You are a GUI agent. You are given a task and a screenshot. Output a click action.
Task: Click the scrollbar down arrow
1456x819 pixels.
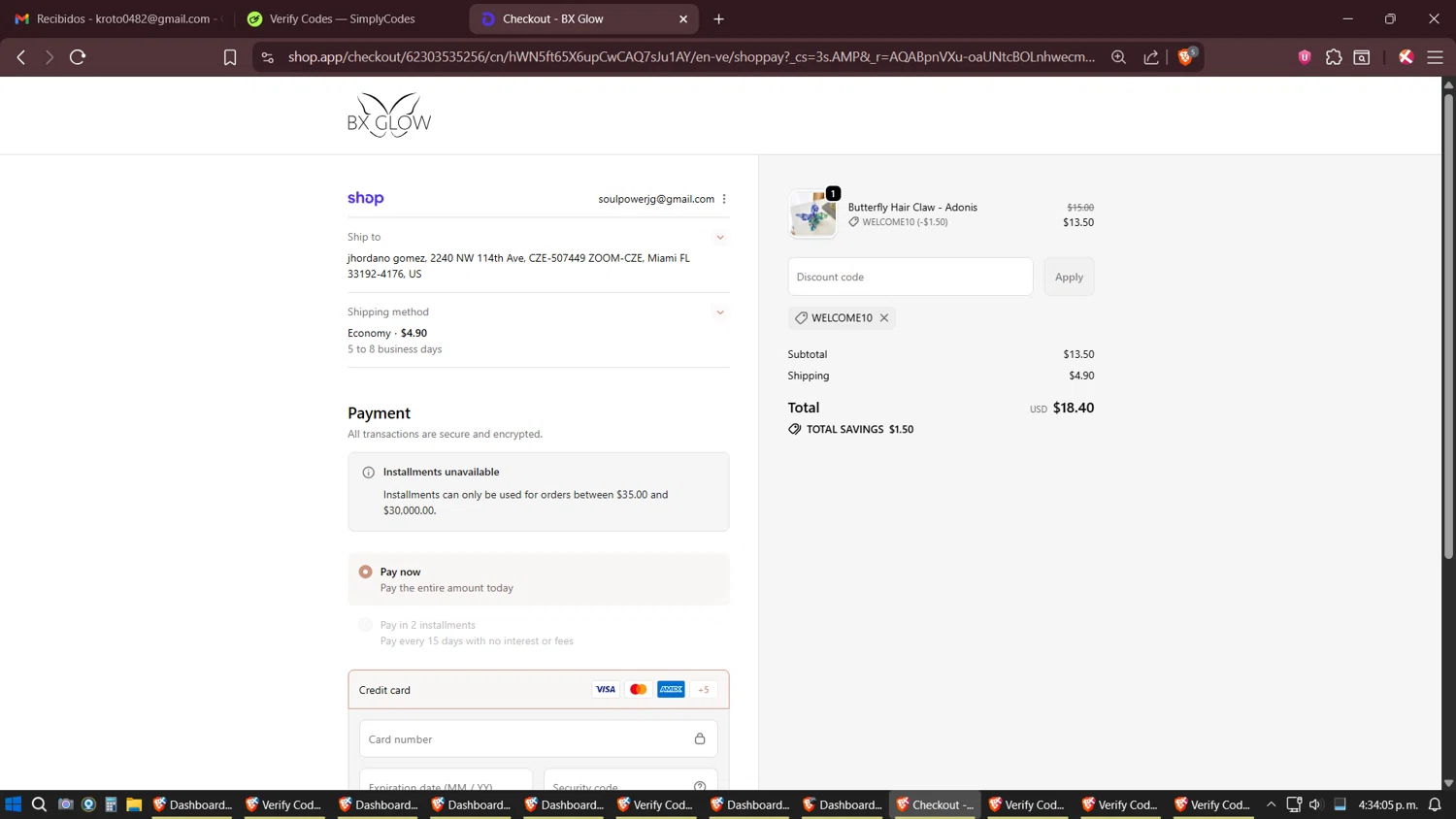click(1448, 783)
